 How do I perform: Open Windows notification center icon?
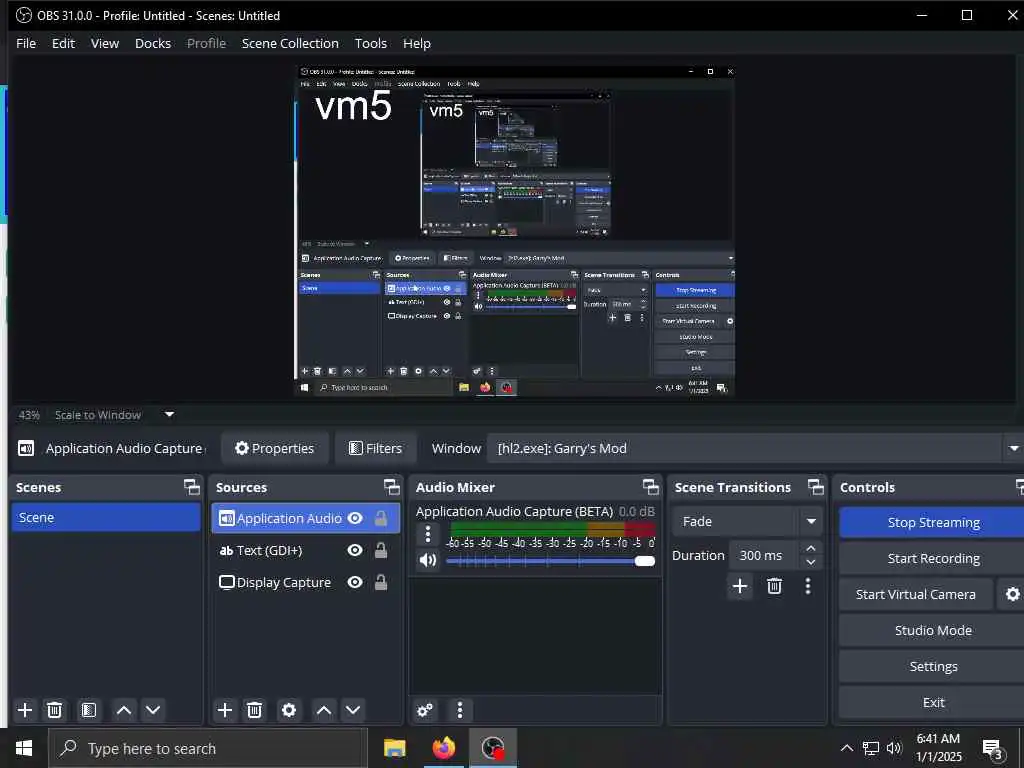tap(992, 748)
